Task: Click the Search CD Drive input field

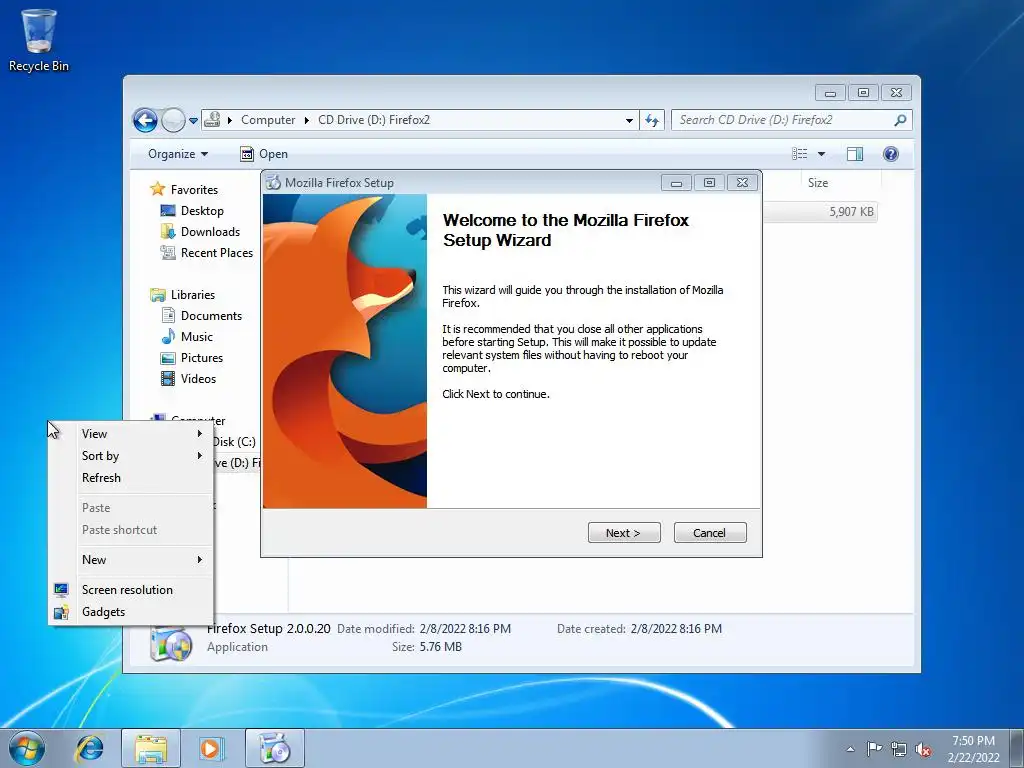Action: (x=782, y=120)
